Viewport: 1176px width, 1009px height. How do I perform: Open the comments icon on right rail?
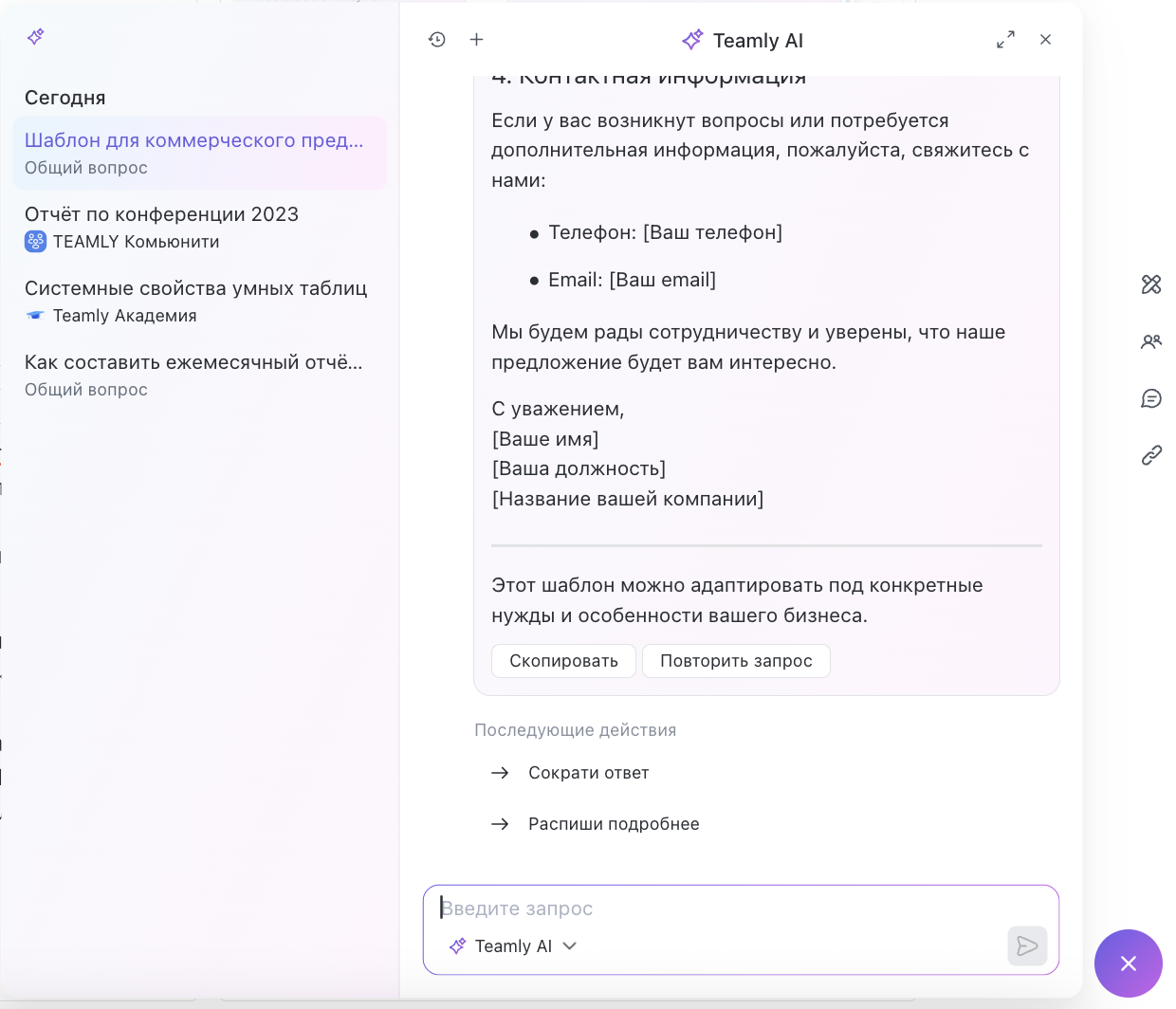(1151, 398)
